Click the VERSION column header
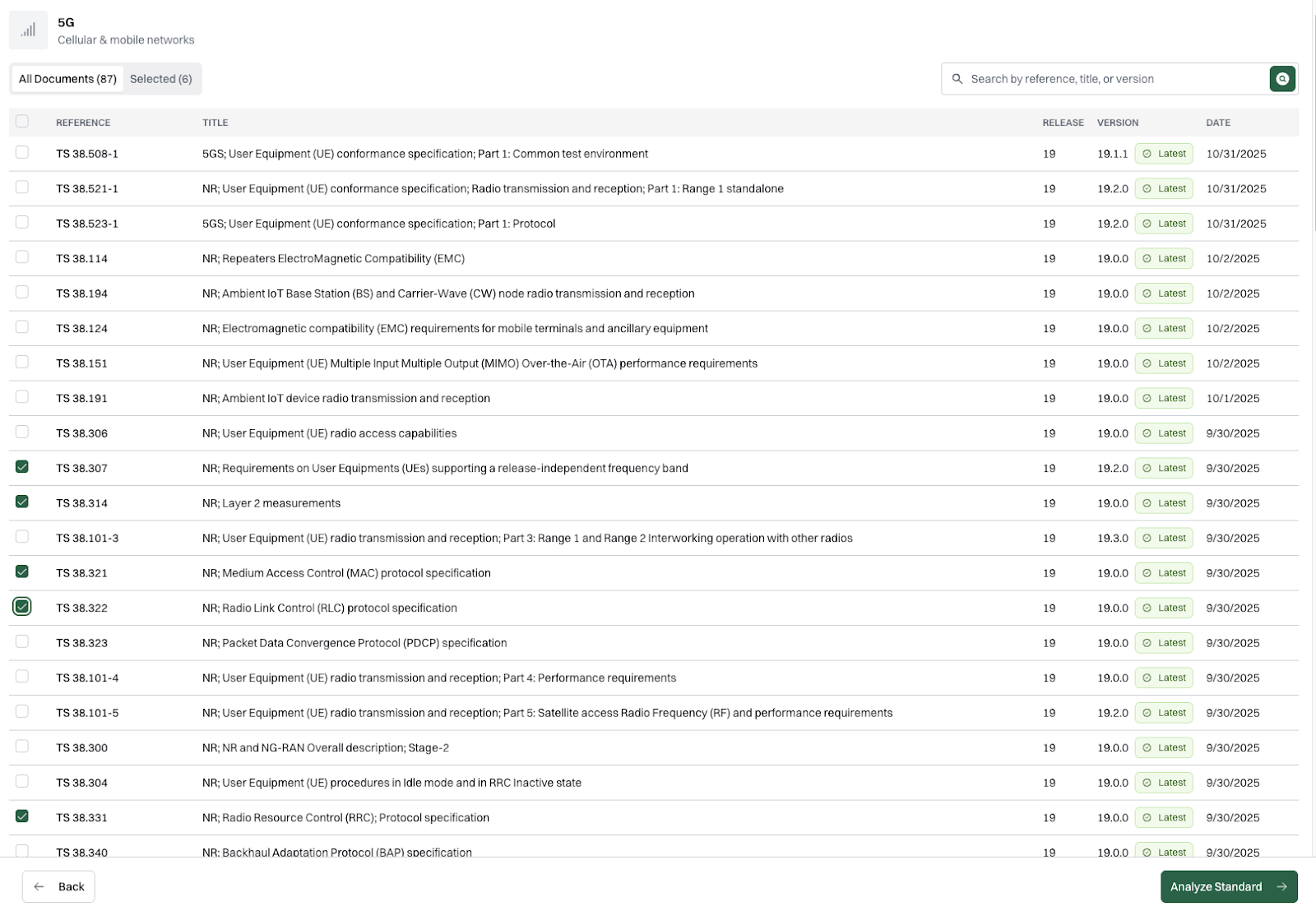Image resolution: width=1316 pixels, height=911 pixels. coord(1118,123)
